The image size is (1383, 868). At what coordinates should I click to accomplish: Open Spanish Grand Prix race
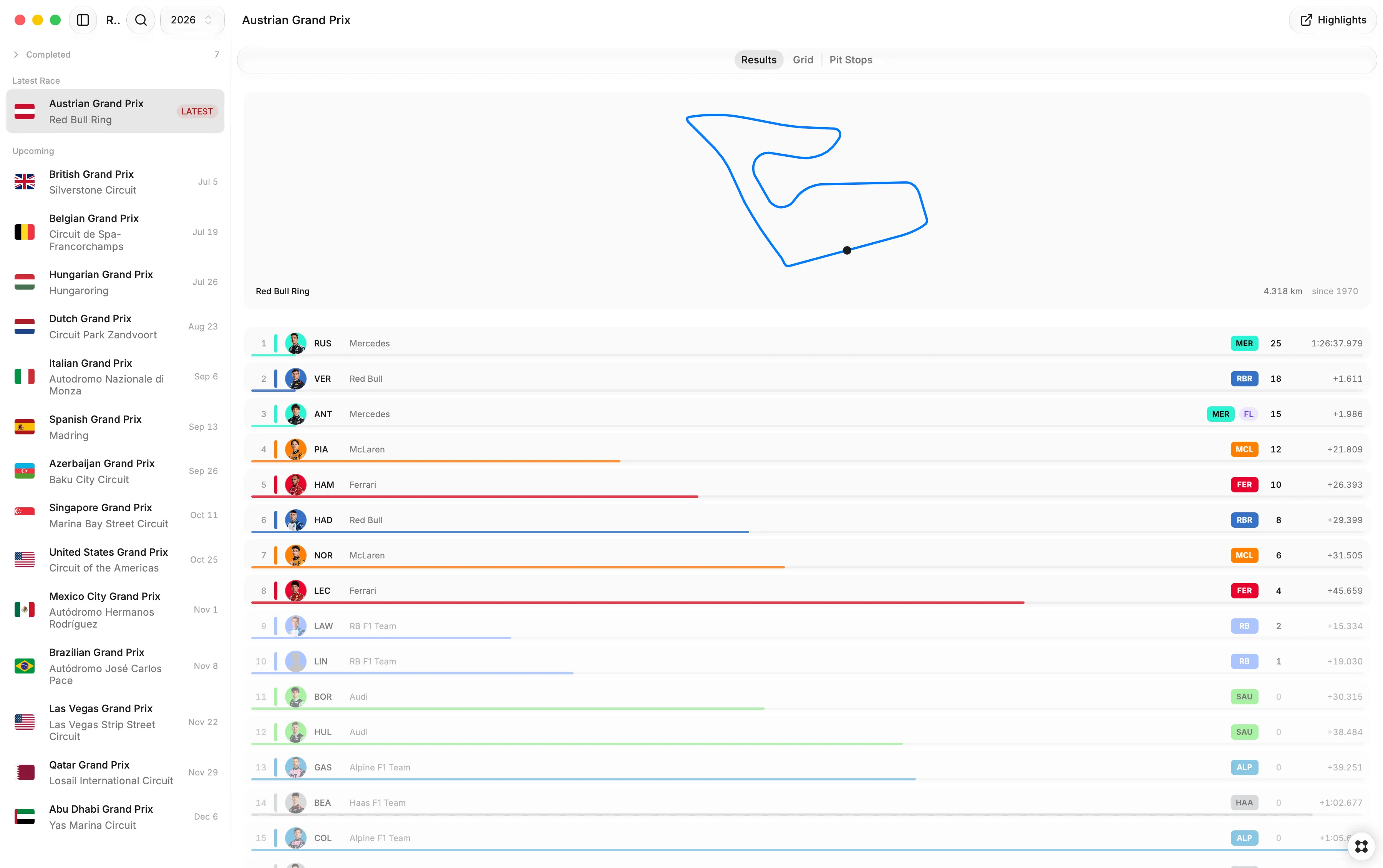click(115, 427)
